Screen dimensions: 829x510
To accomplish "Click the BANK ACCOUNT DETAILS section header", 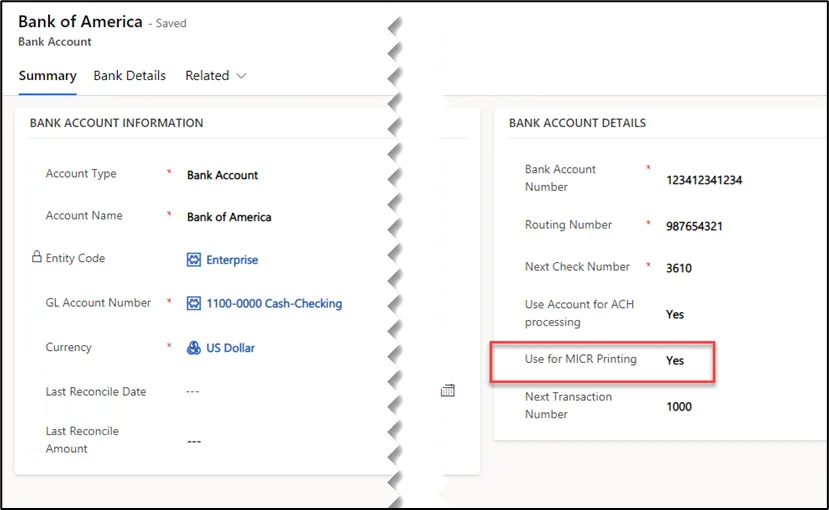I will [x=577, y=123].
